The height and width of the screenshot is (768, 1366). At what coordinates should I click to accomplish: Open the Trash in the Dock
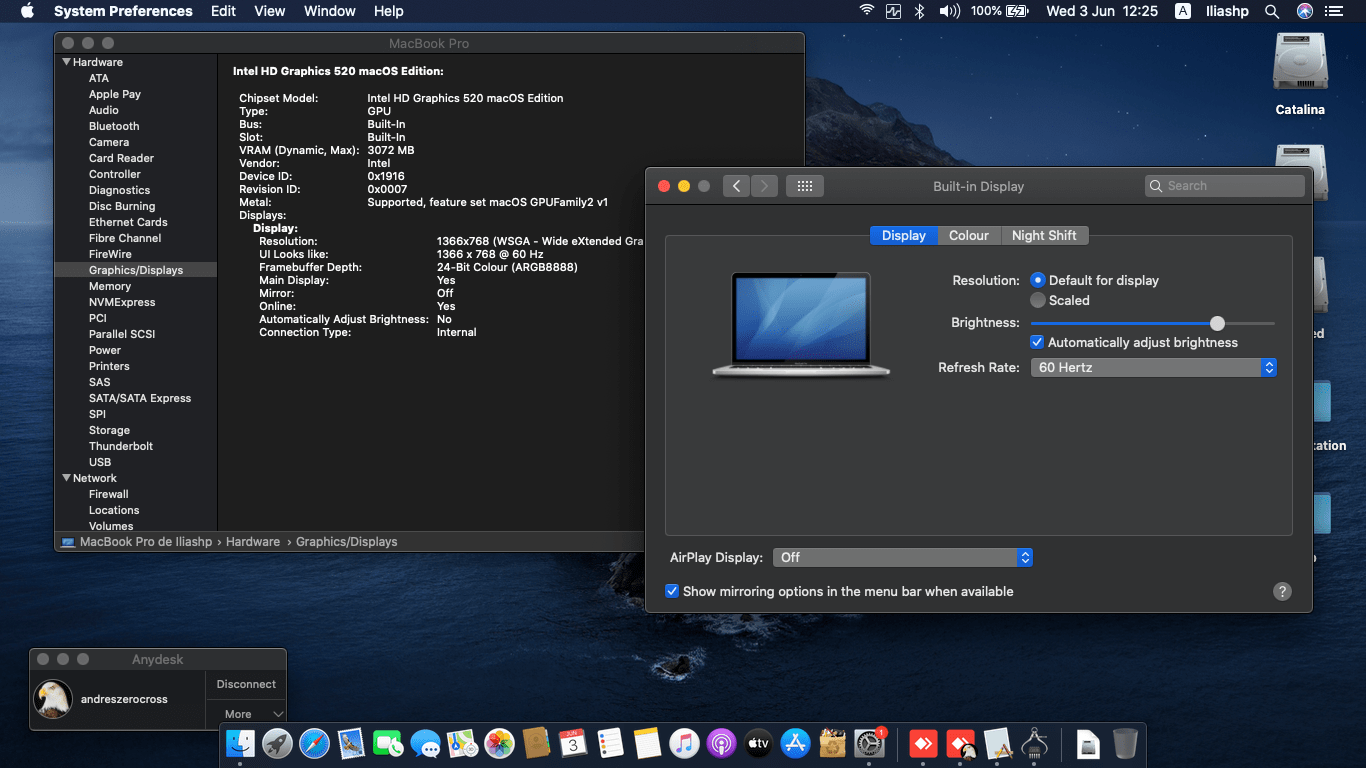point(1125,743)
